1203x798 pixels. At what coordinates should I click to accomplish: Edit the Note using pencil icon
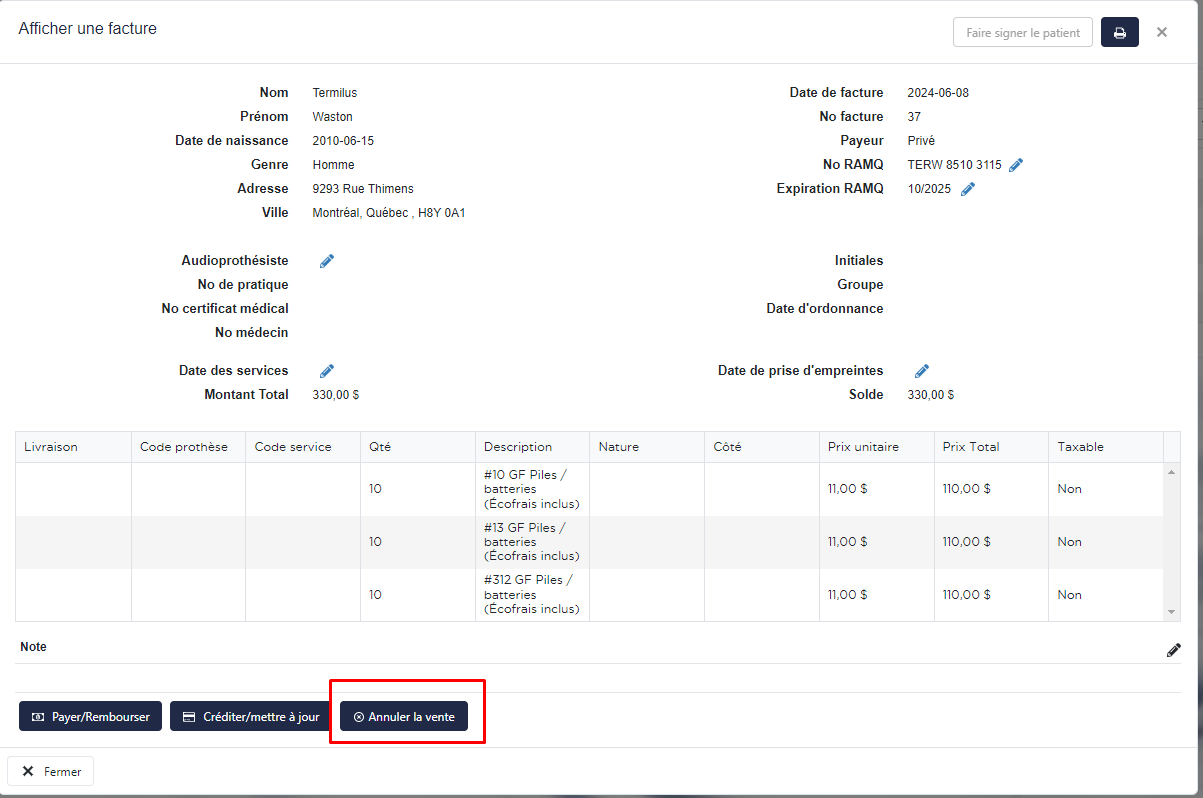[x=1173, y=650]
